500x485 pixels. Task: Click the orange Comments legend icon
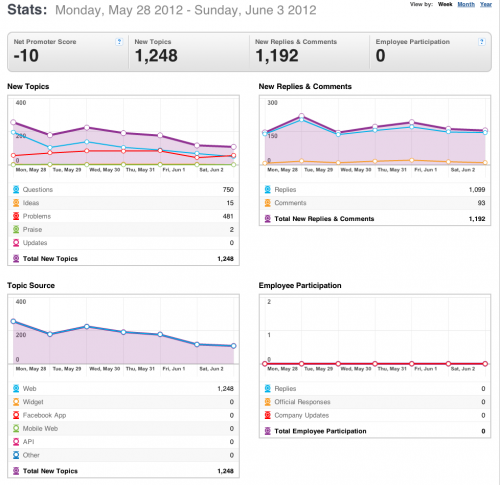click(x=268, y=203)
